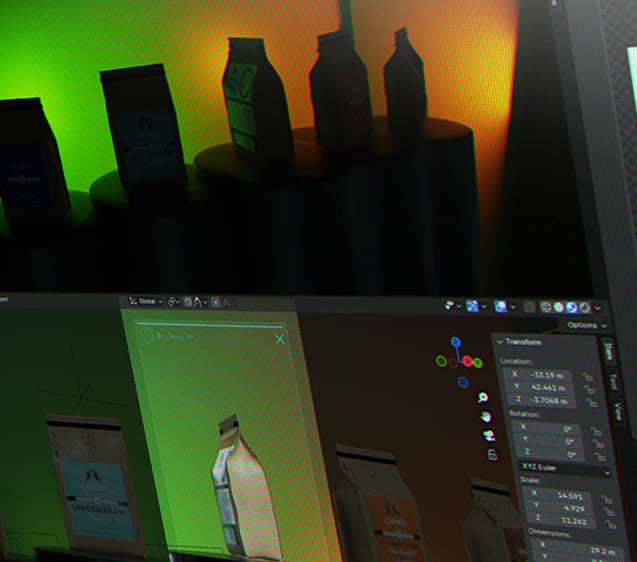The height and width of the screenshot is (562, 637).
Task: Click the negative Y green gizmo circle
Action: [441, 360]
